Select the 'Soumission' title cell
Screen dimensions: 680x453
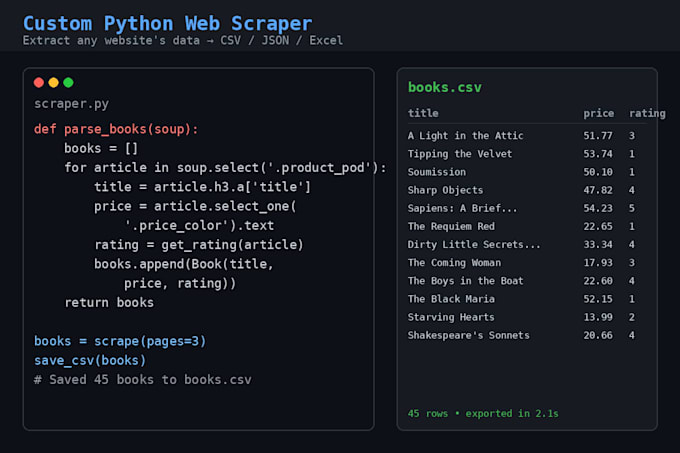(x=437, y=172)
